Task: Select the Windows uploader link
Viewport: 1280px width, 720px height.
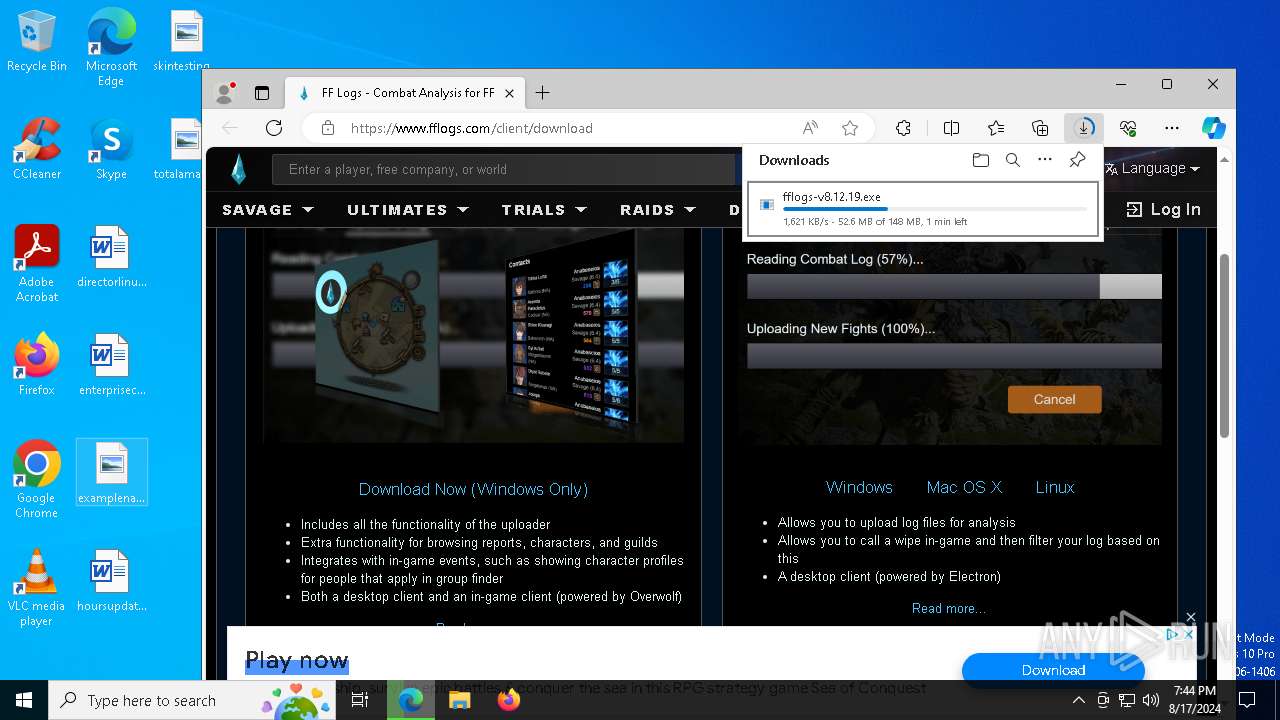Action: pyautogui.click(x=859, y=487)
